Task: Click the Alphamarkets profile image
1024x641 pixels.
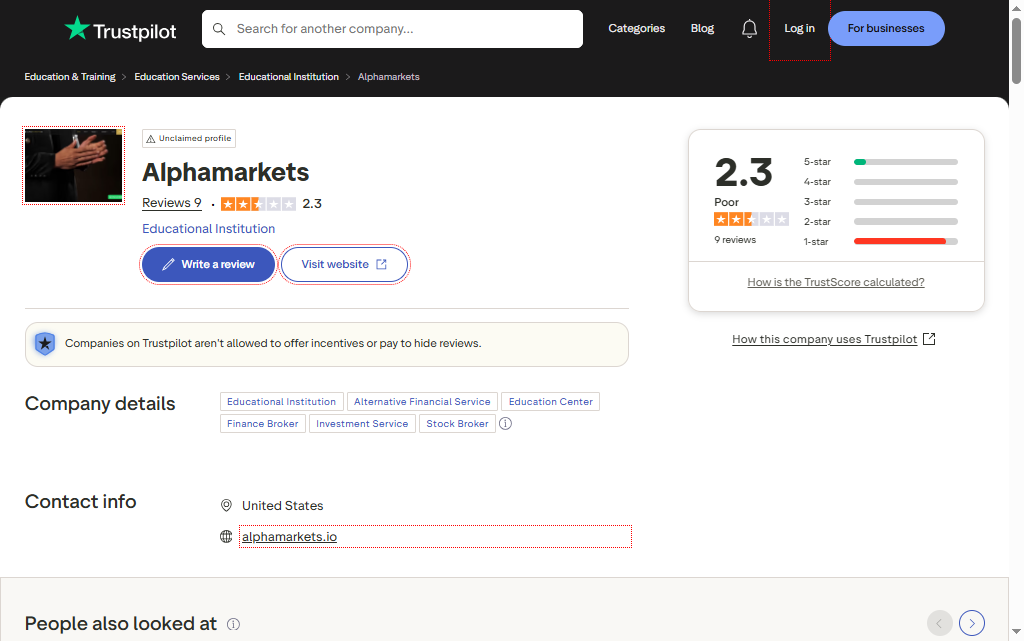Action: click(x=74, y=165)
